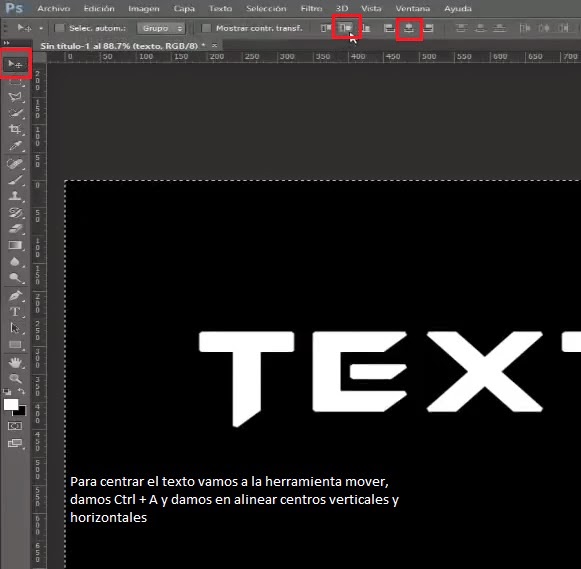Open the 3D menu
Screen dimensions: 581x569
pos(342,9)
